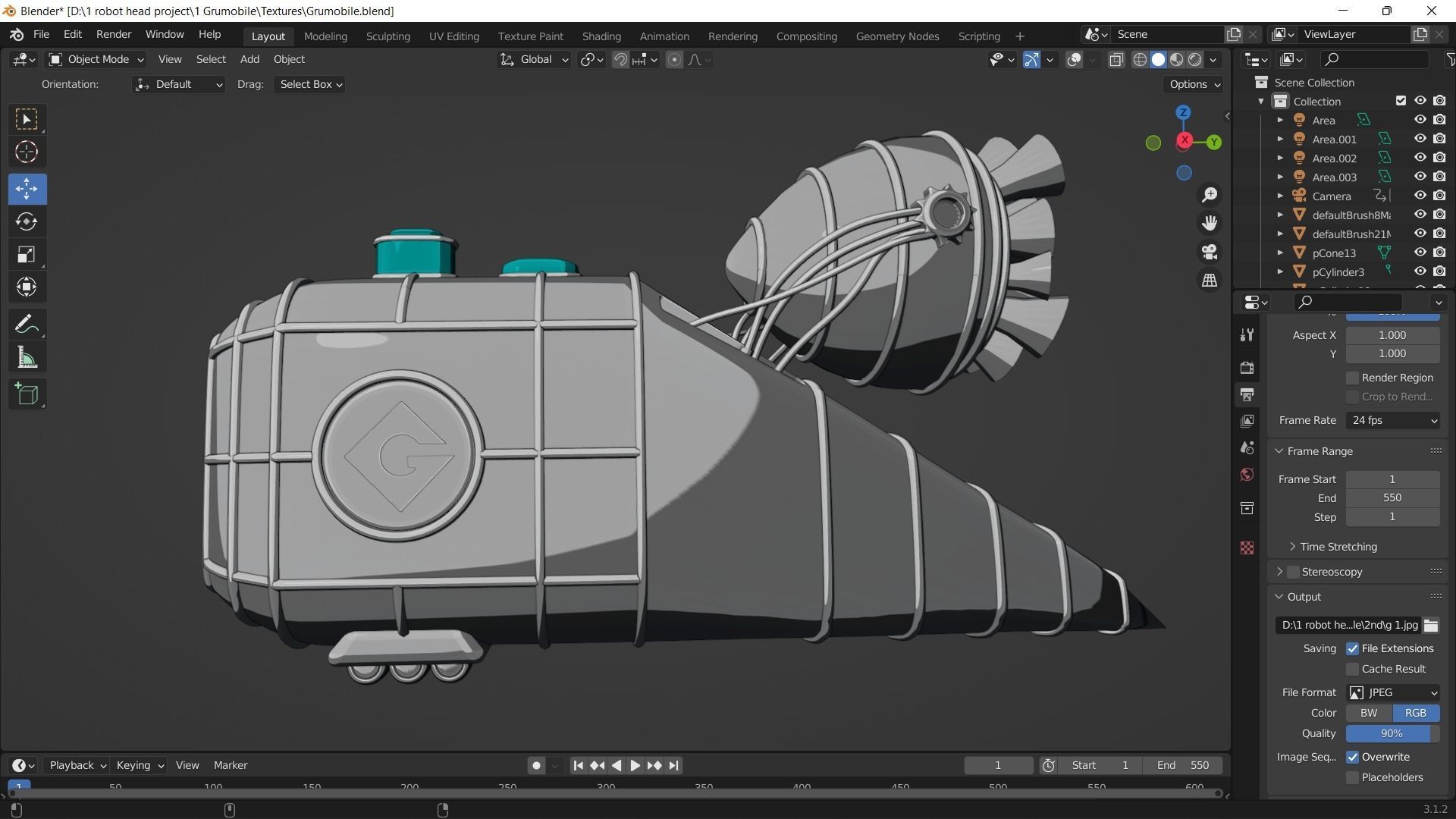Uncheck the File Extensions checkbox

tap(1352, 648)
